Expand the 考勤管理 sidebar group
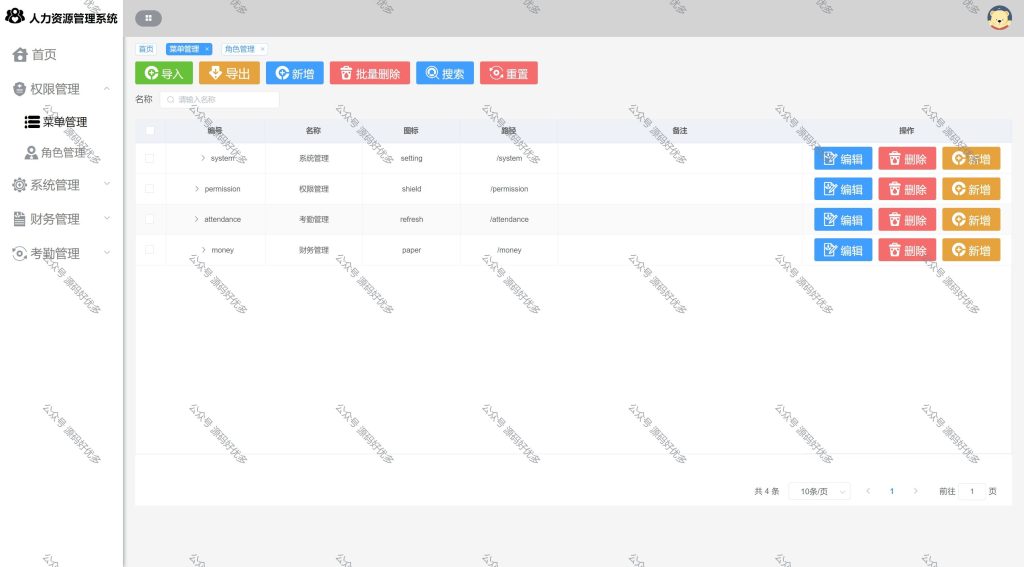The image size is (1024, 567). pos(61,253)
